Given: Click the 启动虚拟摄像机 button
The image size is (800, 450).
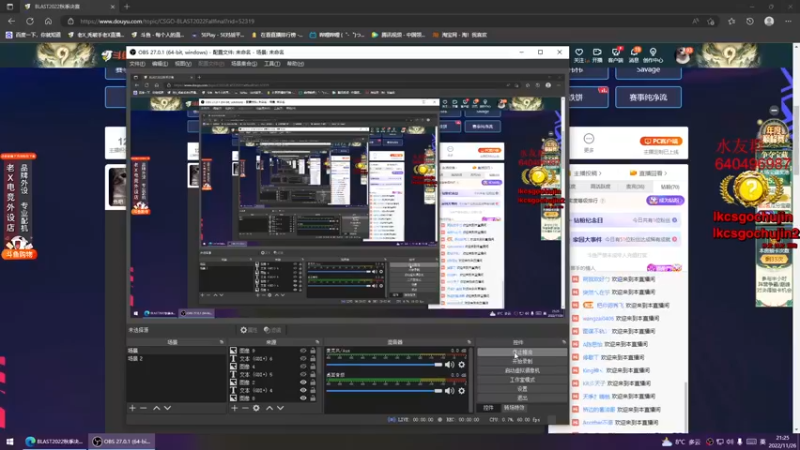Looking at the screenshot, I should (x=522, y=370).
